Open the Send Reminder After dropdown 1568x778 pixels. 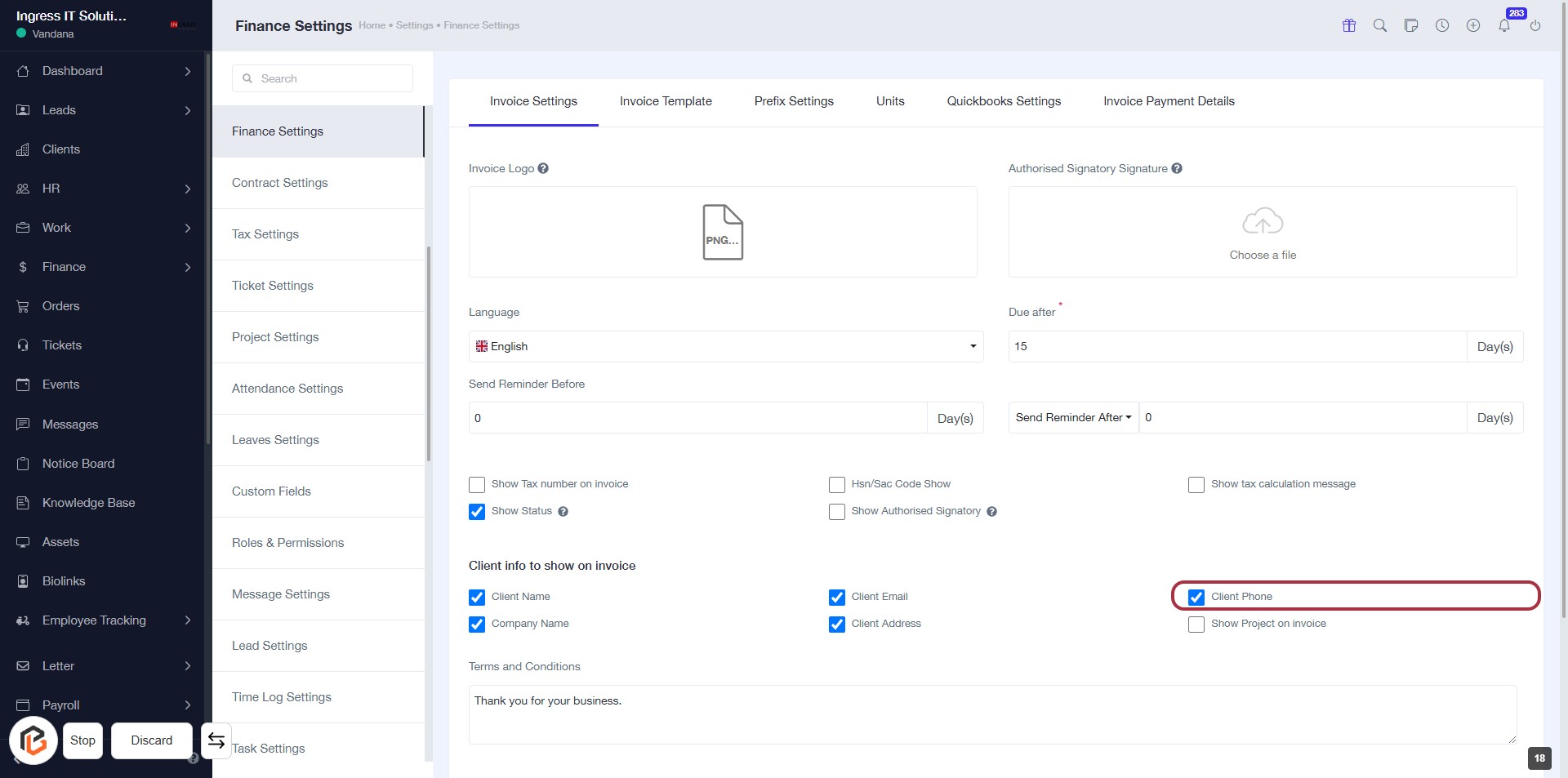point(1073,417)
